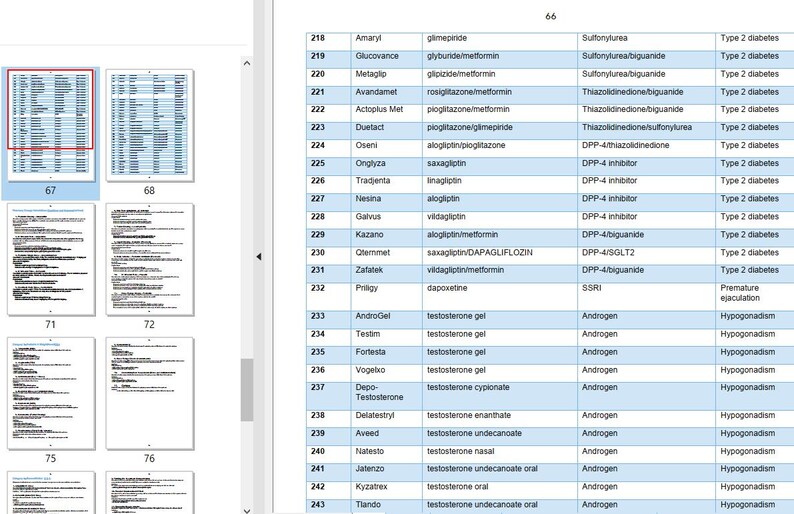The height and width of the screenshot is (514, 794).
Task: Open page 75 thumbnail
Action: 51,393
